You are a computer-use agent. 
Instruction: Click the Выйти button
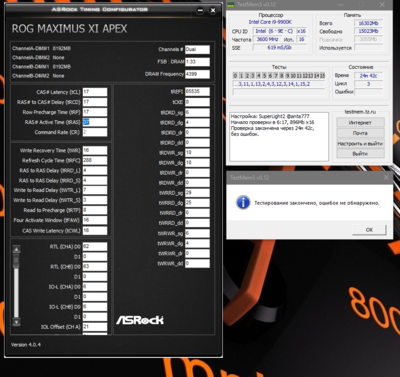pyautogui.click(x=360, y=154)
